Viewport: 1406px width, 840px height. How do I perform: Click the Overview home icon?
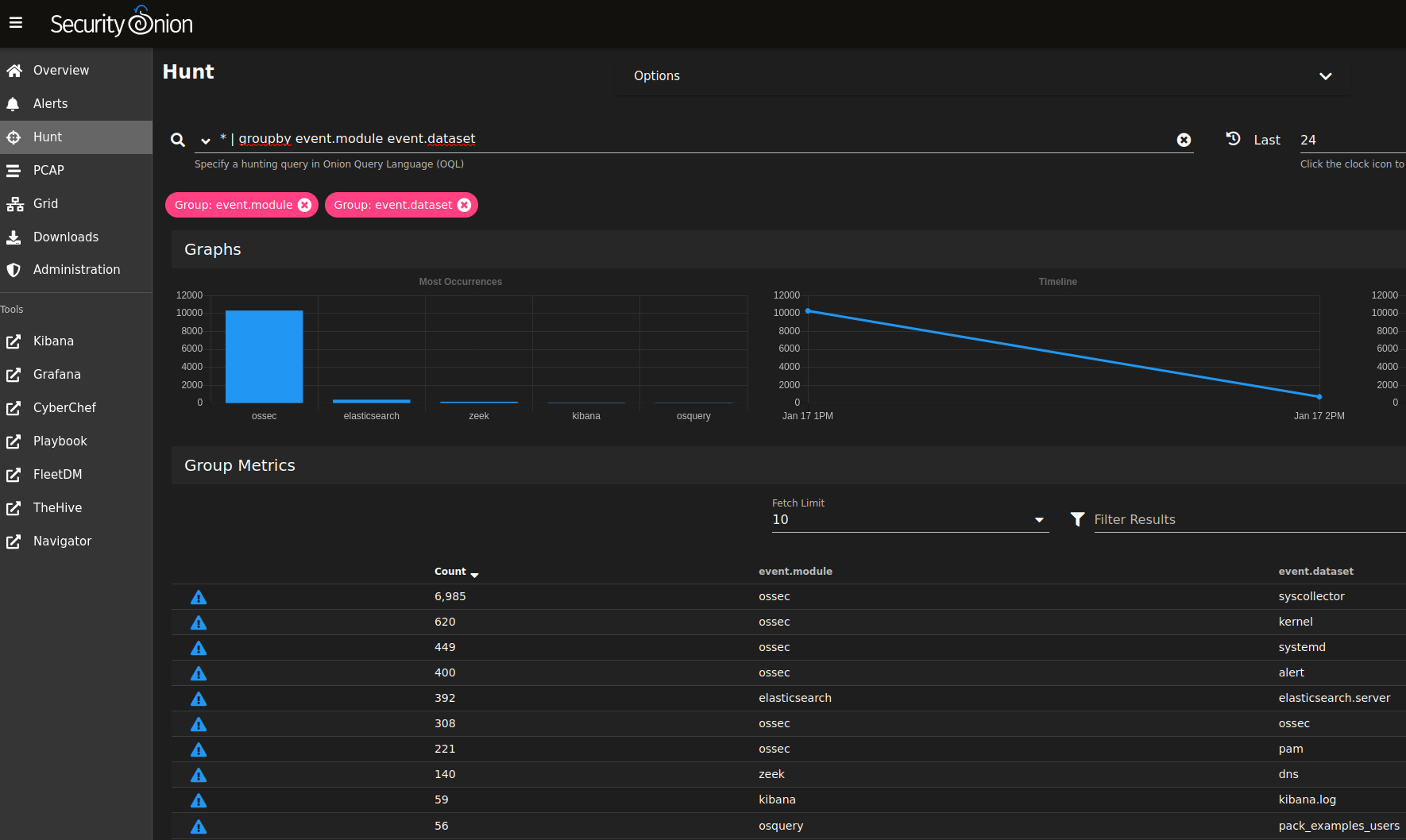14,71
